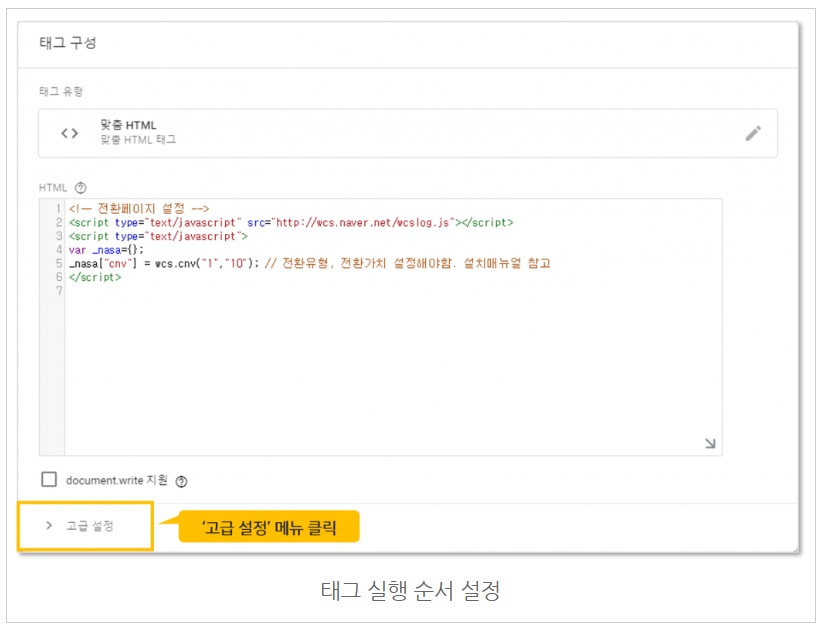Viewport: 819px width, 626px height.
Task: Click the 태그 구성 heading
Action: click(68, 43)
